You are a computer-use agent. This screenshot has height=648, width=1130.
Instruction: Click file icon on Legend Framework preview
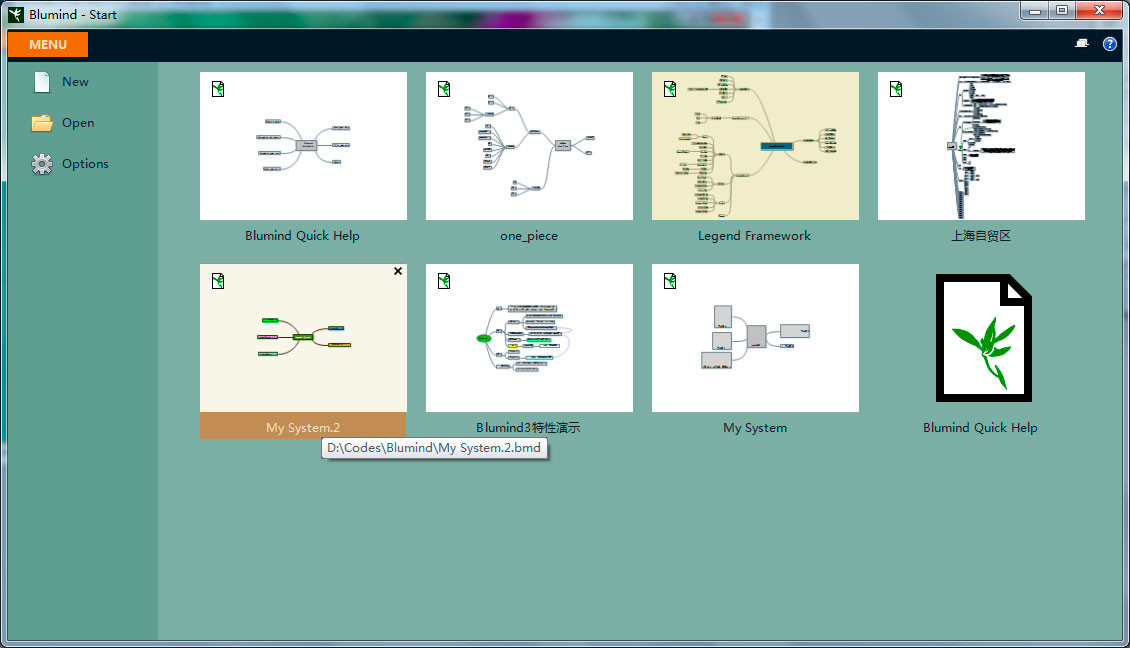(x=670, y=89)
